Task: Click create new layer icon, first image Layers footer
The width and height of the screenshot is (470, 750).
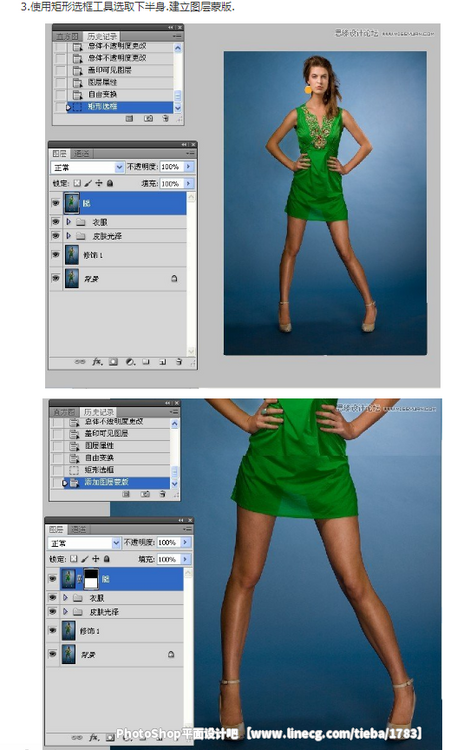Action: 163,362
